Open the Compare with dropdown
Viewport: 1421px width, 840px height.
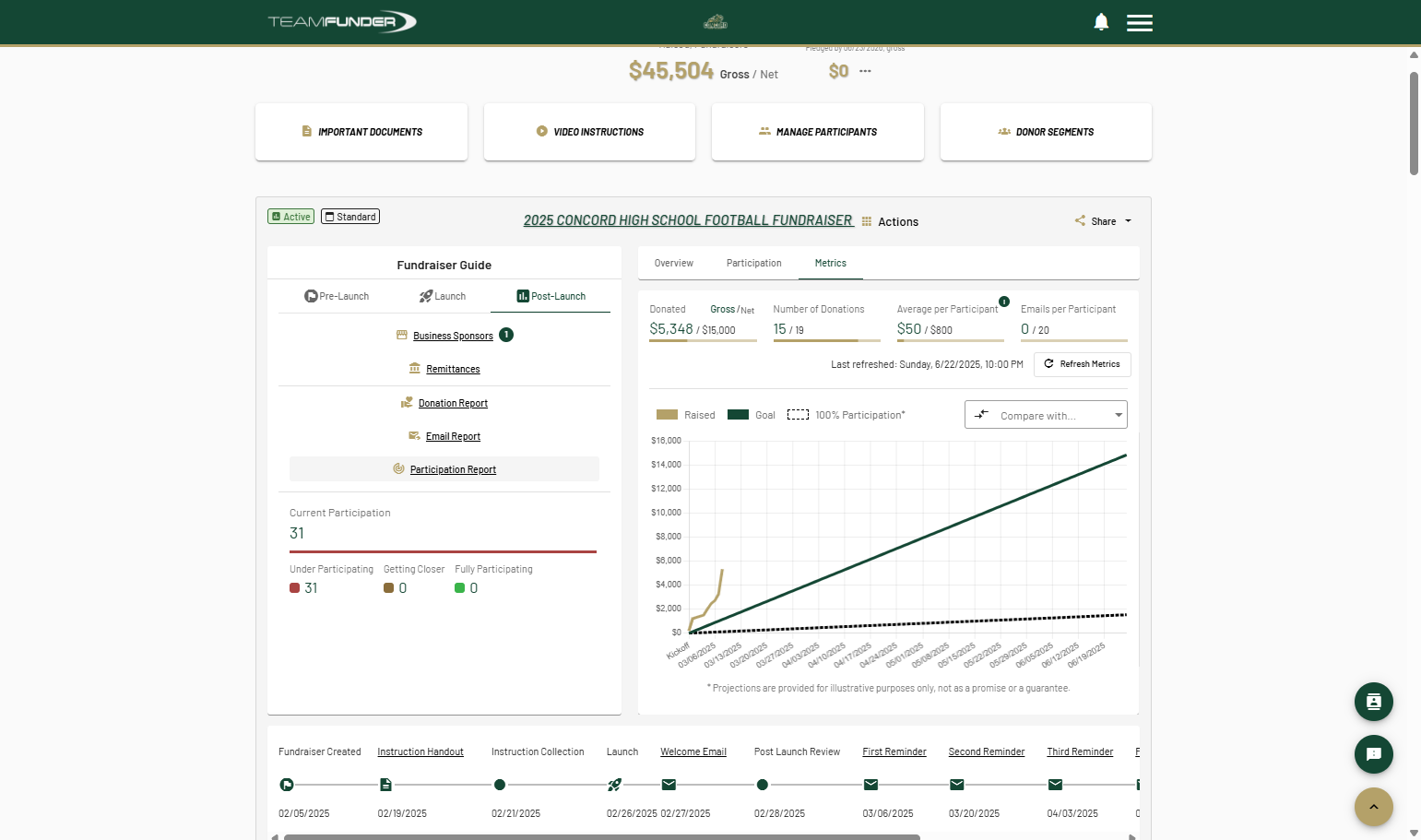pyautogui.click(x=1046, y=415)
